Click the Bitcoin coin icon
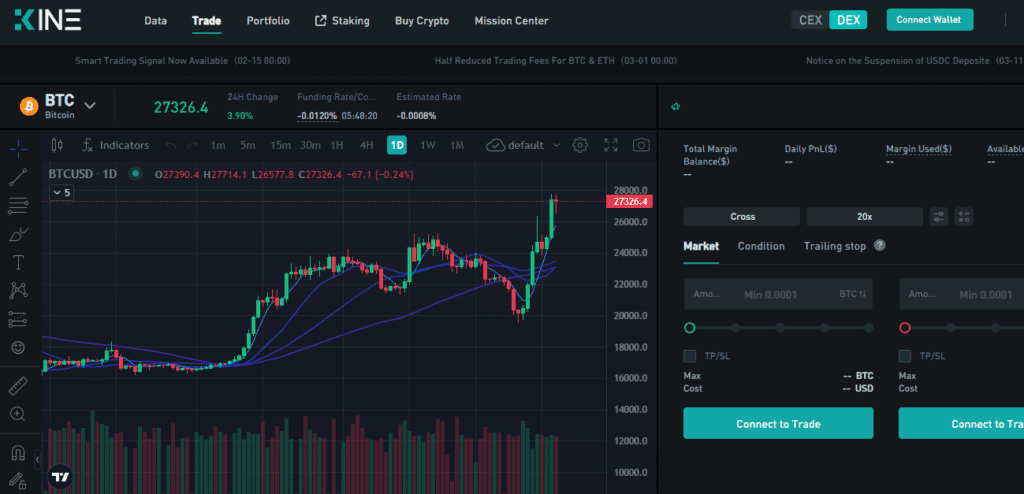Screen dimensions: 1024x494 29,106
